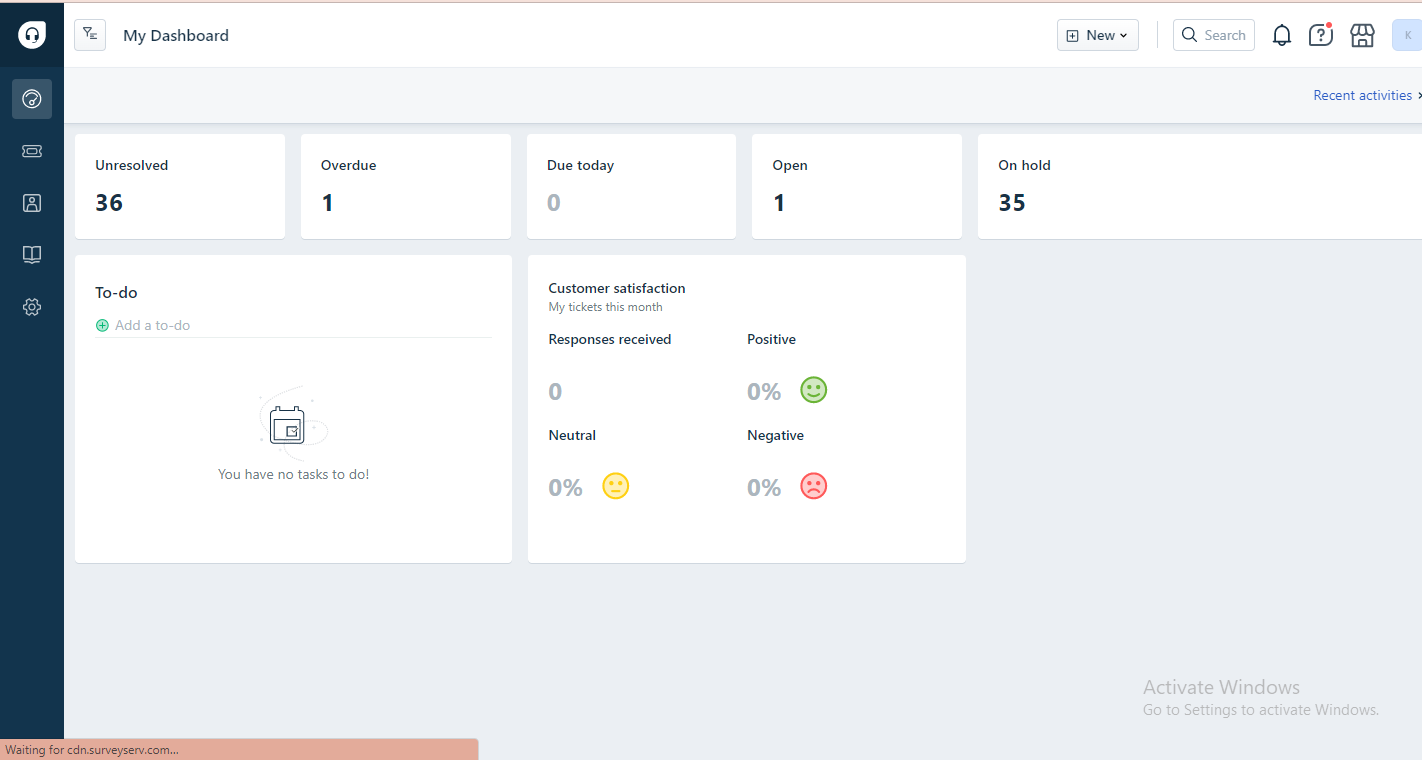Click the Neutral label
The image size is (1422, 760).
572,435
